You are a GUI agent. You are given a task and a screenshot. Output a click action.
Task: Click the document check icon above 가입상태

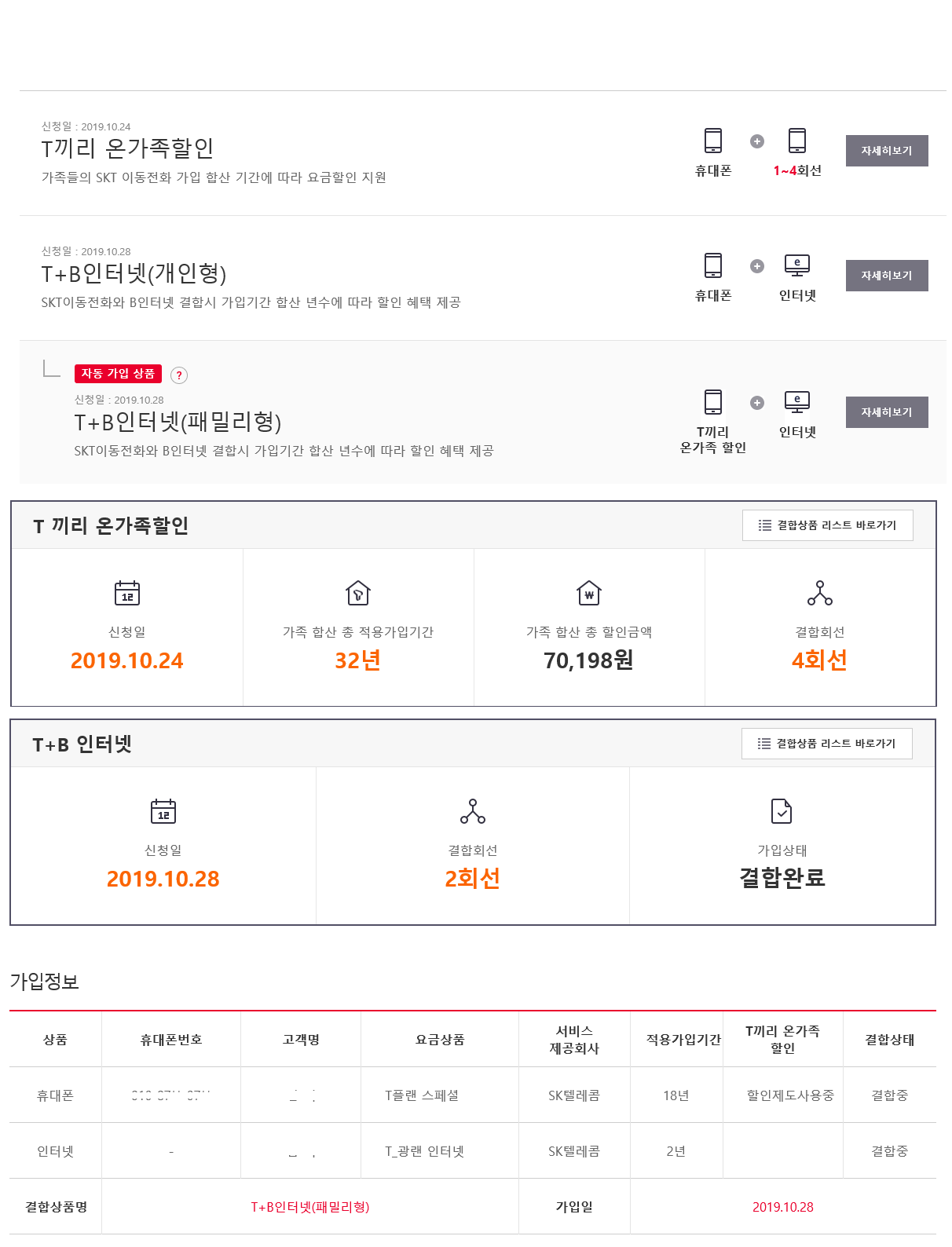pos(782,811)
